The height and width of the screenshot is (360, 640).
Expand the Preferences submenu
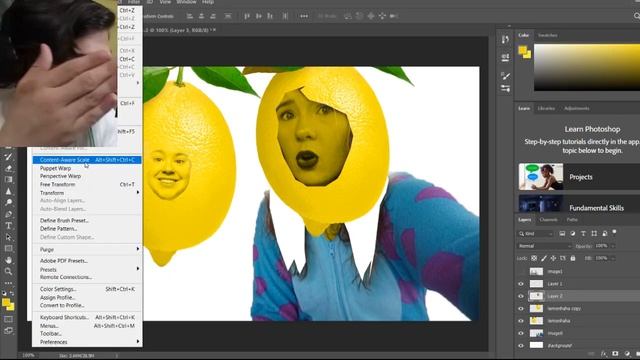point(87,342)
